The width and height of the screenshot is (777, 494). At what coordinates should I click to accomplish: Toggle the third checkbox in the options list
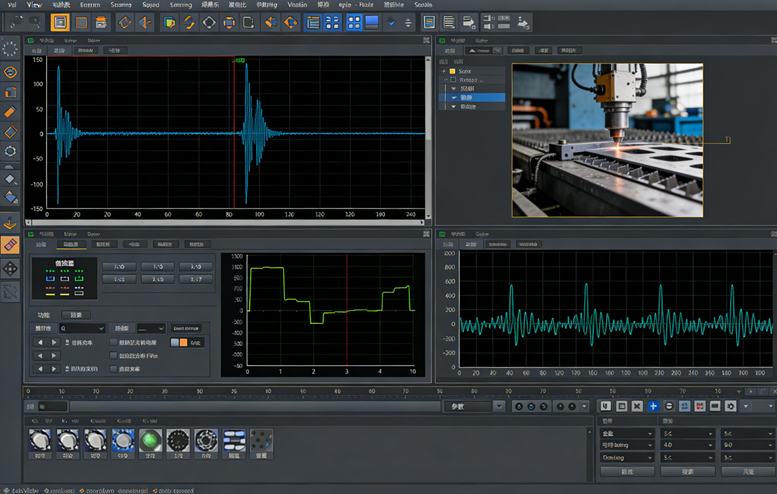pos(113,368)
